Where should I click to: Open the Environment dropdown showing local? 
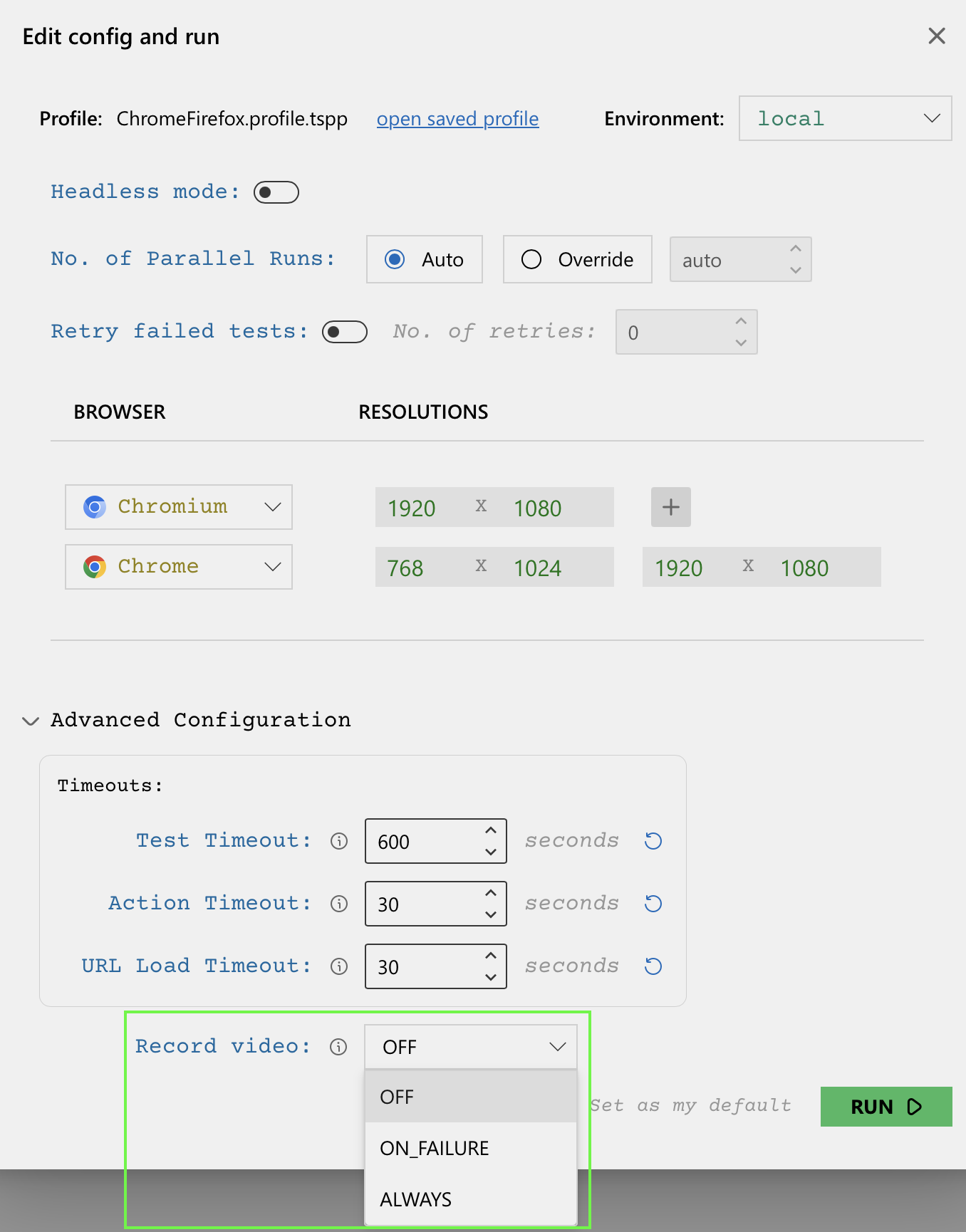tap(845, 118)
